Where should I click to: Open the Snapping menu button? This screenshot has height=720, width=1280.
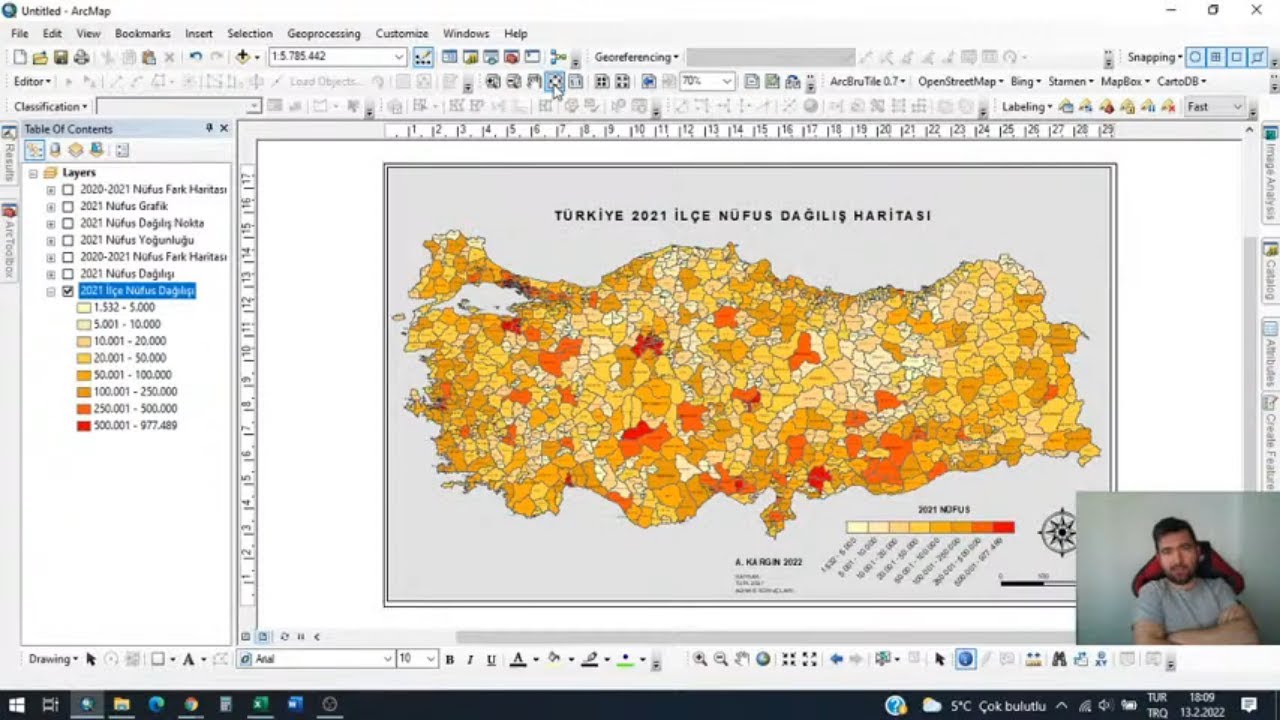pyautogui.click(x=1154, y=57)
